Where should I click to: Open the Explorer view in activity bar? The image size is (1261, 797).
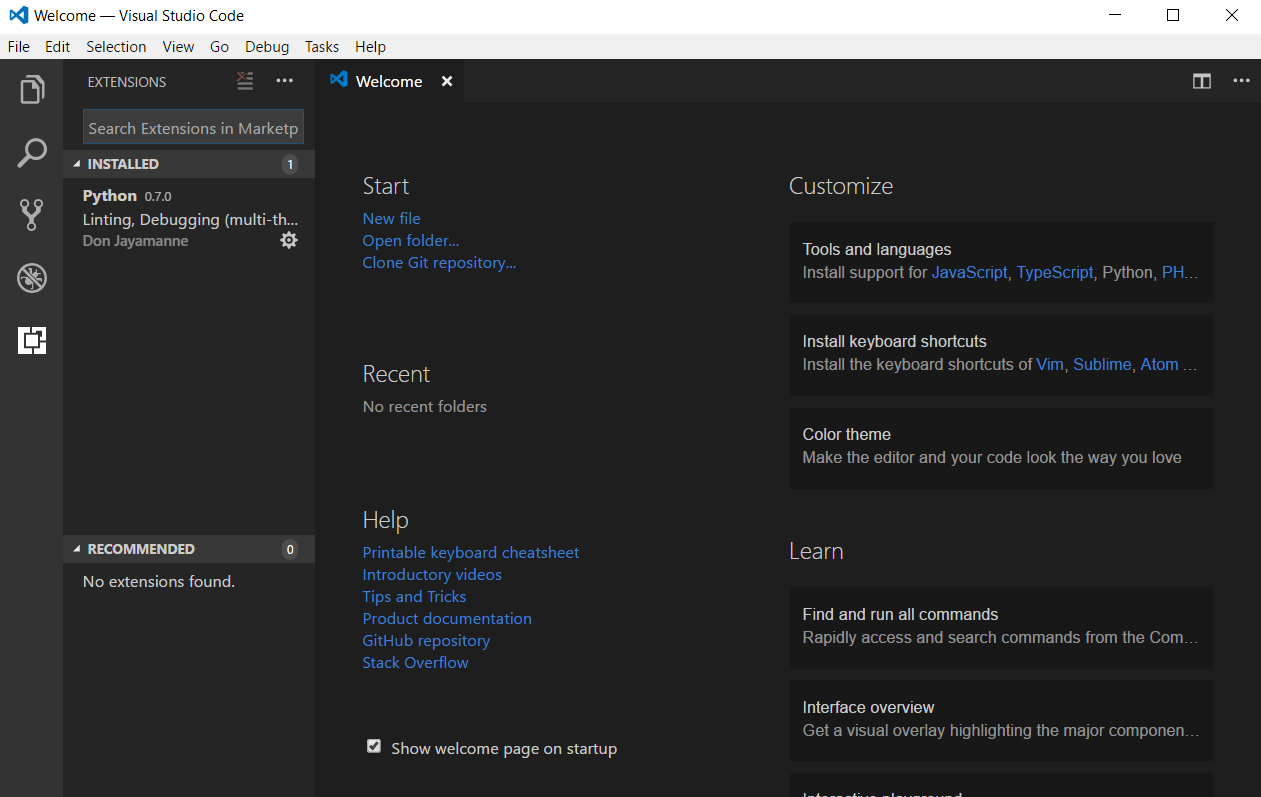(32, 90)
